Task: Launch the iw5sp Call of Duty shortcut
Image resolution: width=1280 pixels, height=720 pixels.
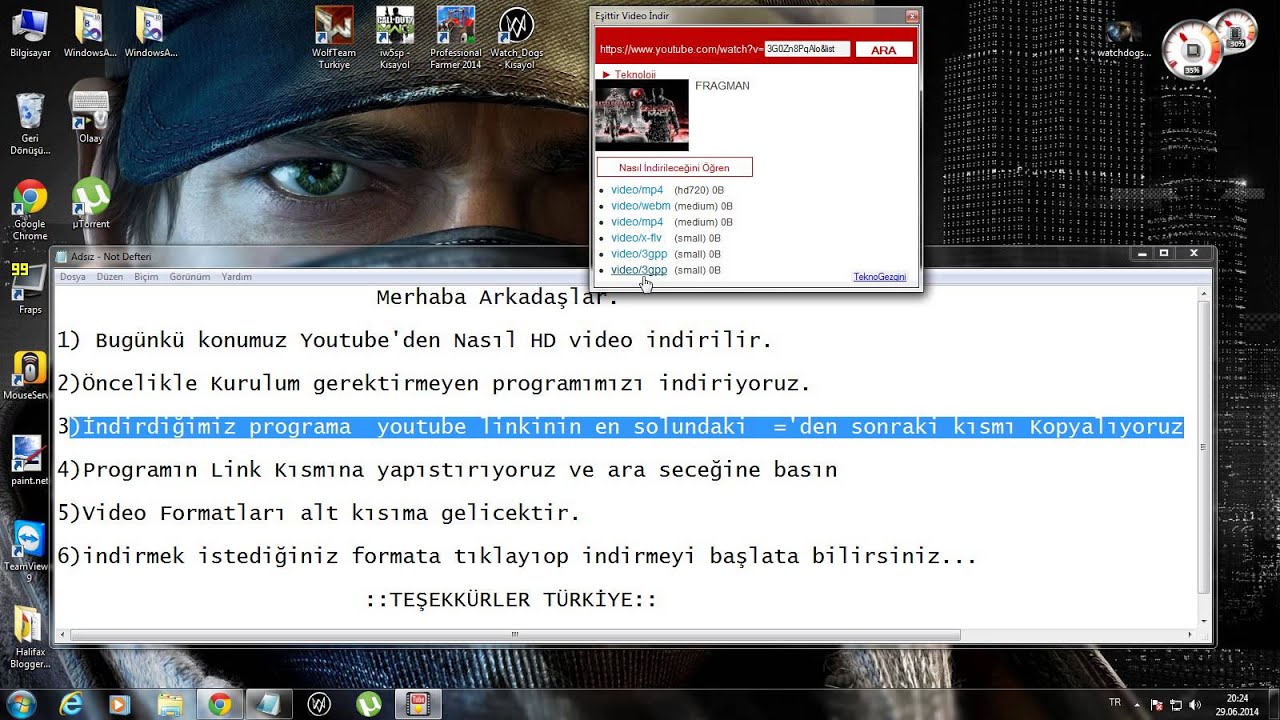Action: pos(395,38)
